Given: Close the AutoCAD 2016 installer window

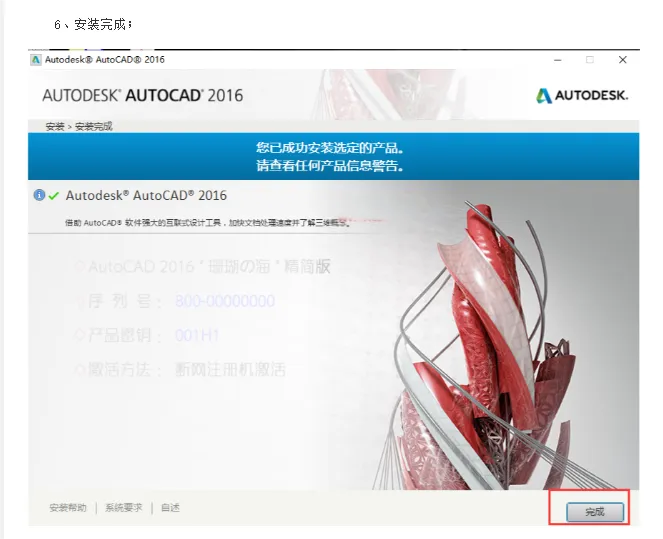Looking at the screenshot, I should click(622, 60).
